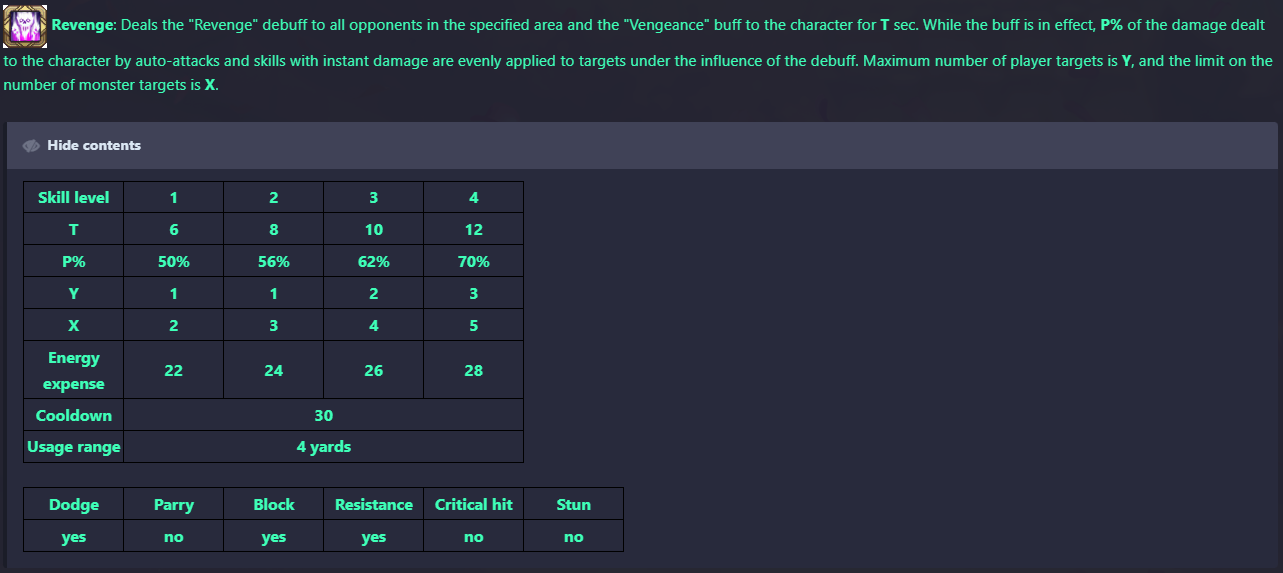Click the crossed-eye icon beside Hide contents
Viewport: 1283px width, 573px height.
click(x=31, y=146)
